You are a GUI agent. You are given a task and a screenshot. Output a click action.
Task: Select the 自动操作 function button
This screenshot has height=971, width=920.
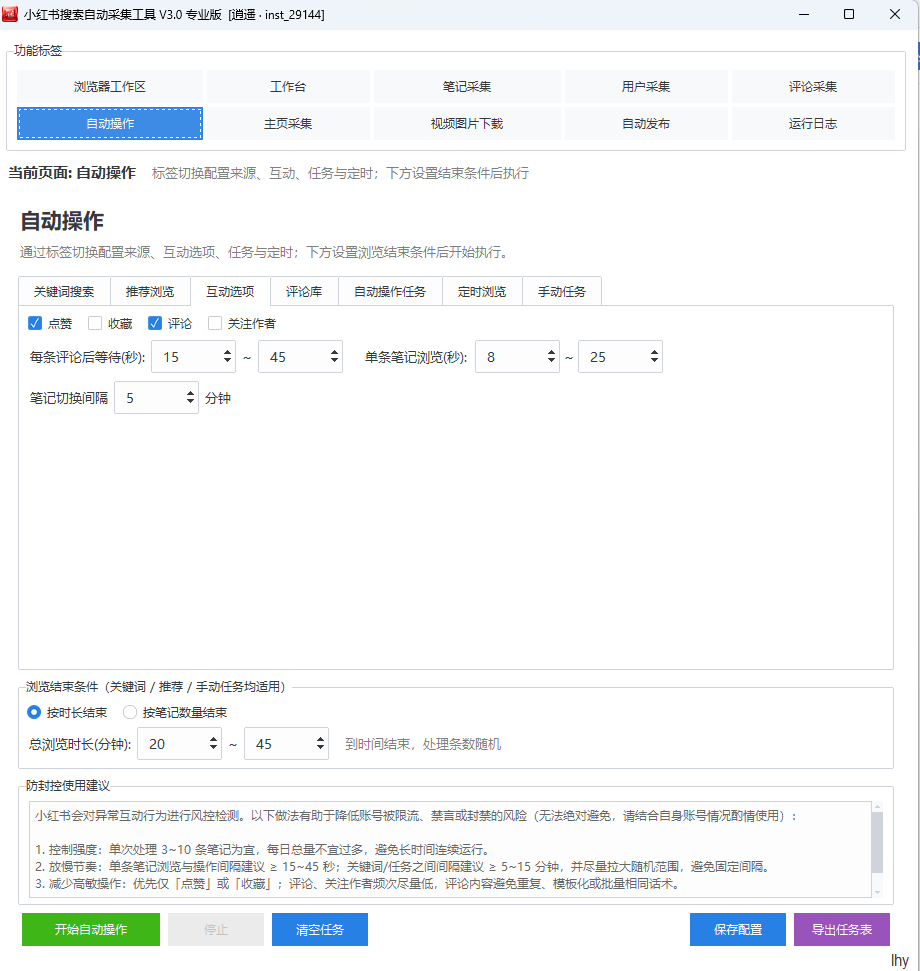pos(110,123)
